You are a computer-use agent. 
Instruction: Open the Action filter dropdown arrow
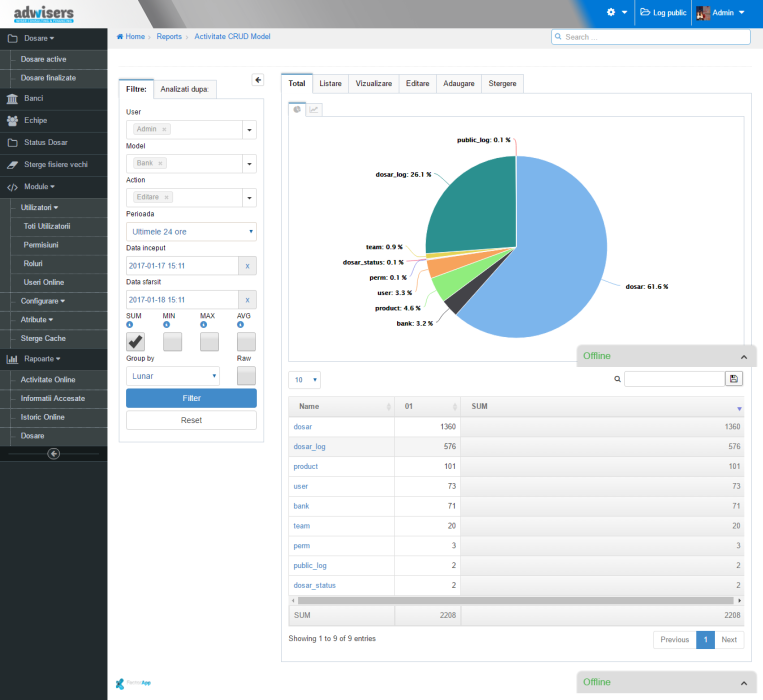pyautogui.click(x=249, y=198)
